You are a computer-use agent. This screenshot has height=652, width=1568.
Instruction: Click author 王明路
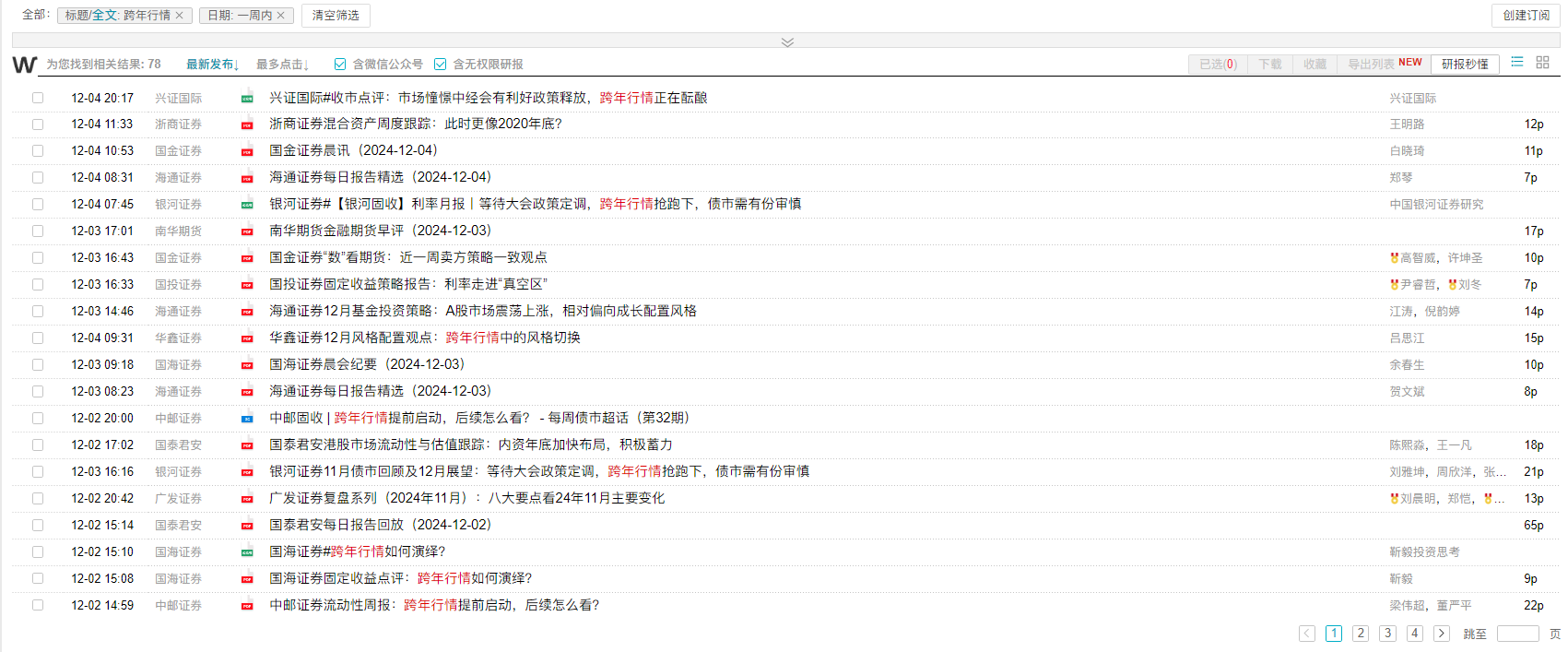[x=1407, y=124]
